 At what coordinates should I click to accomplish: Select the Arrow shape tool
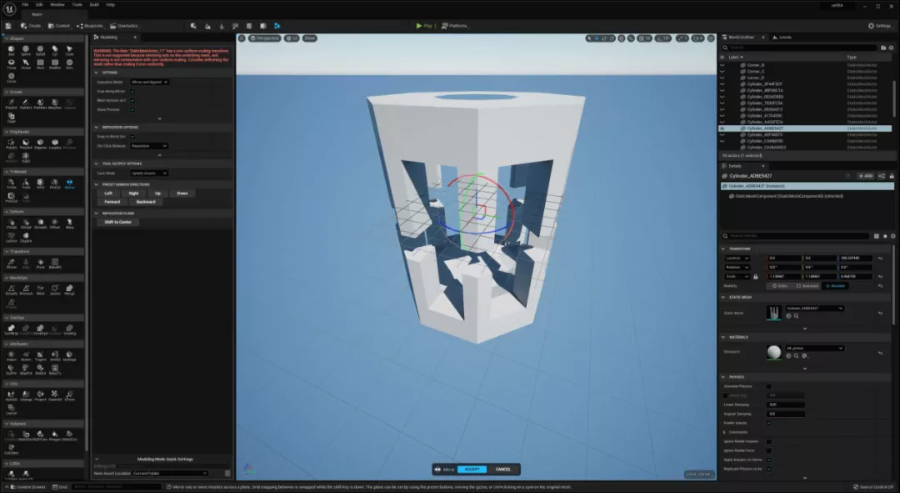coord(26,64)
